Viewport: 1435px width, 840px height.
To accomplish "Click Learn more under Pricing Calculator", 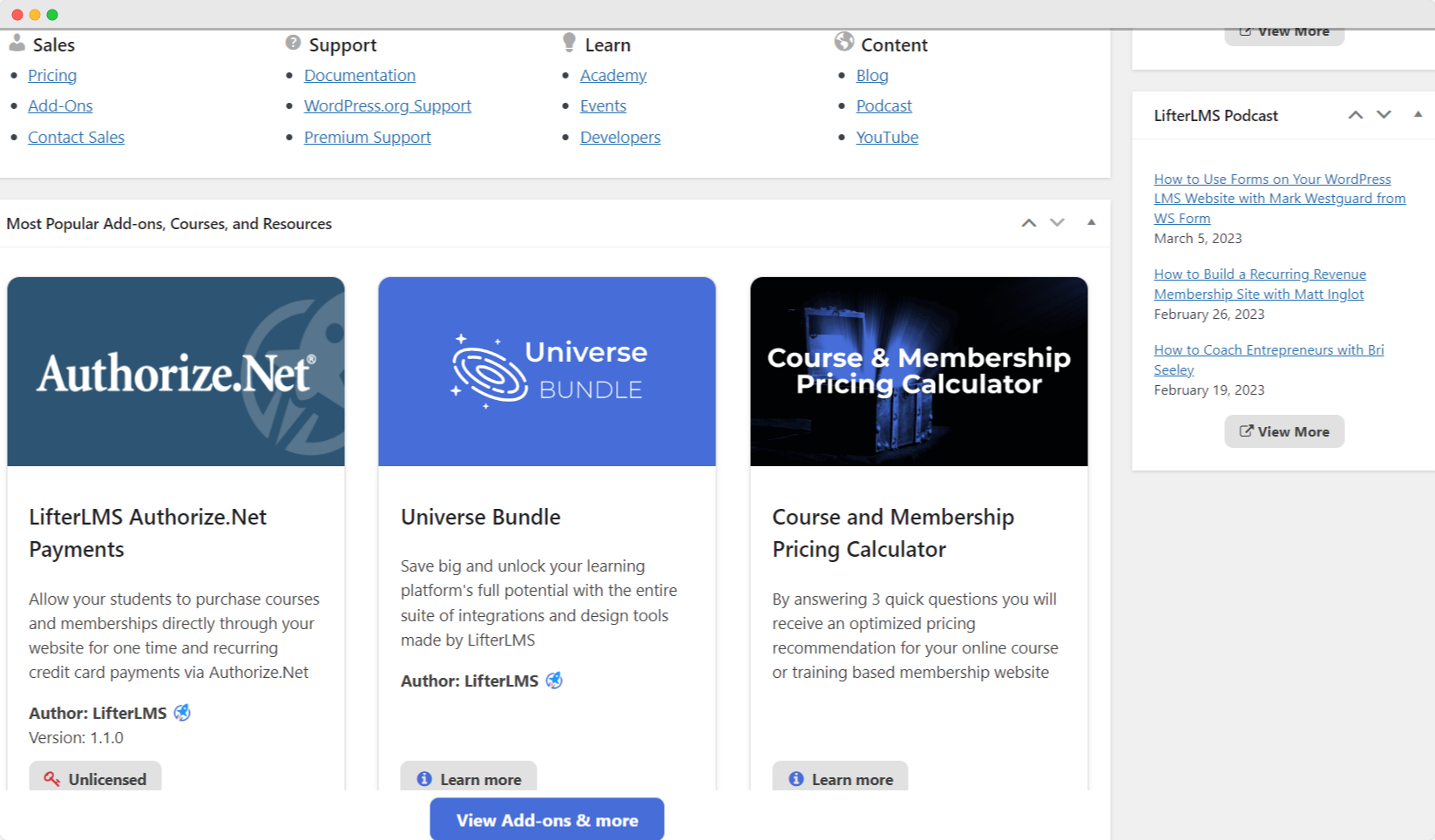I will (x=840, y=776).
